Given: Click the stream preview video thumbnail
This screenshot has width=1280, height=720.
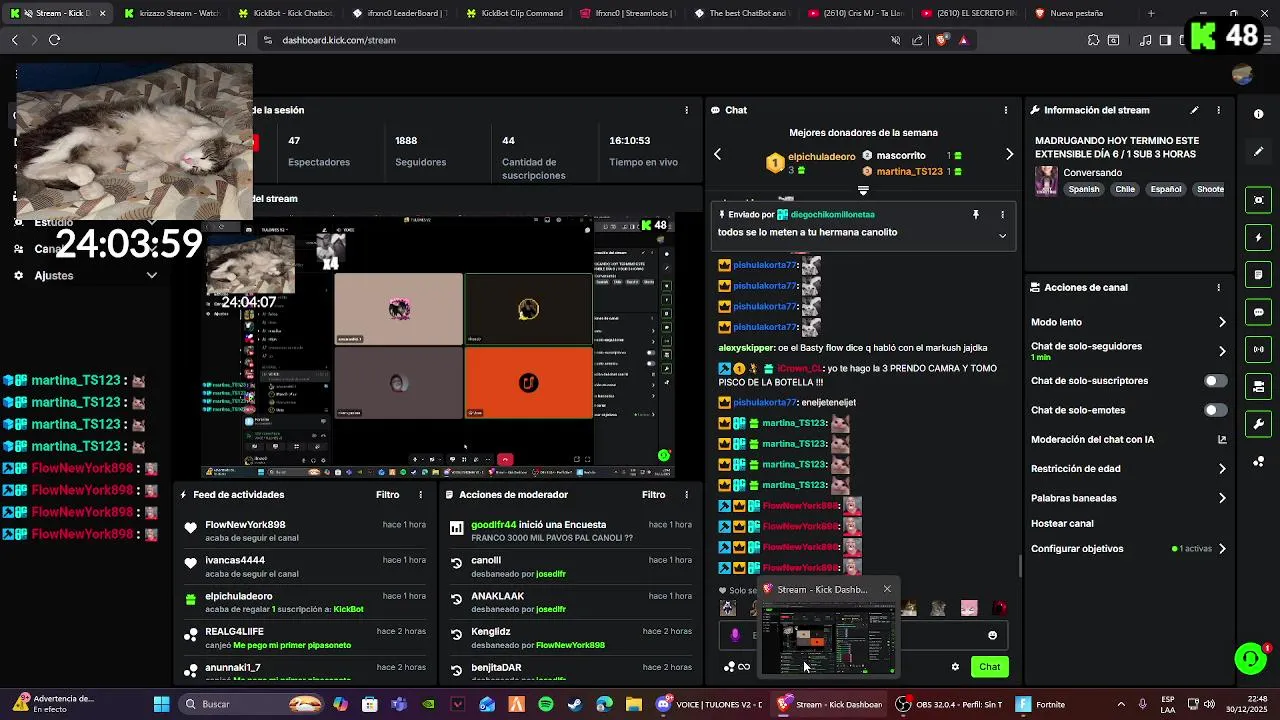Looking at the screenshot, I should point(438,347).
